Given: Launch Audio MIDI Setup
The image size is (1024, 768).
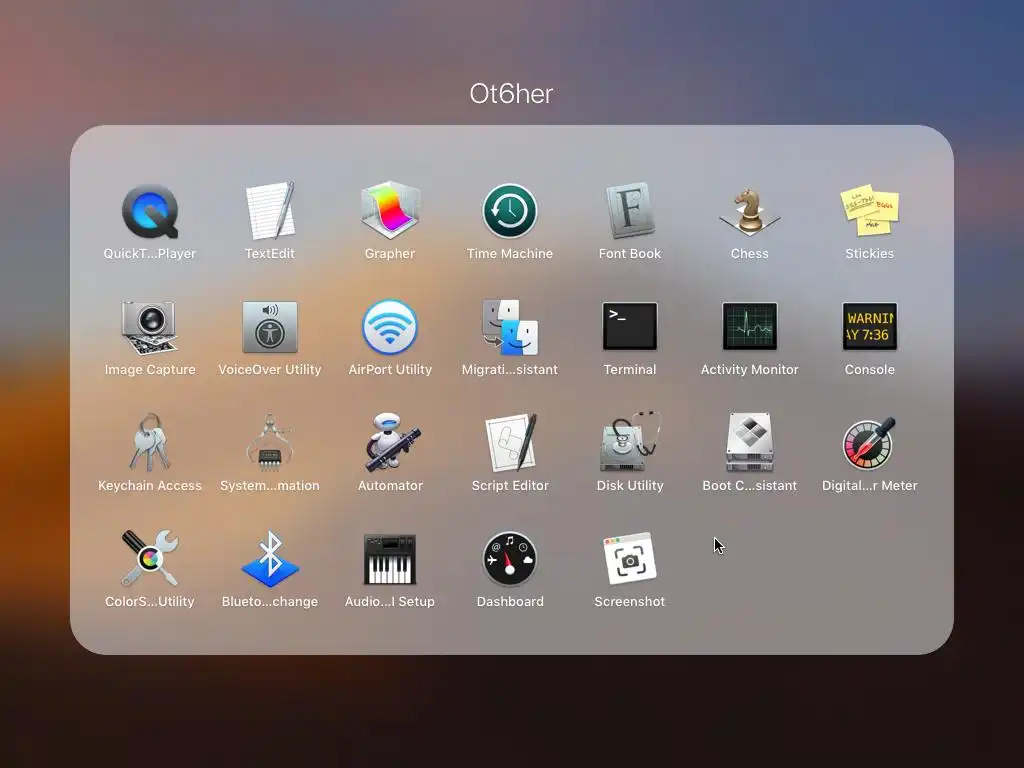Looking at the screenshot, I should (x=390, y=559).
